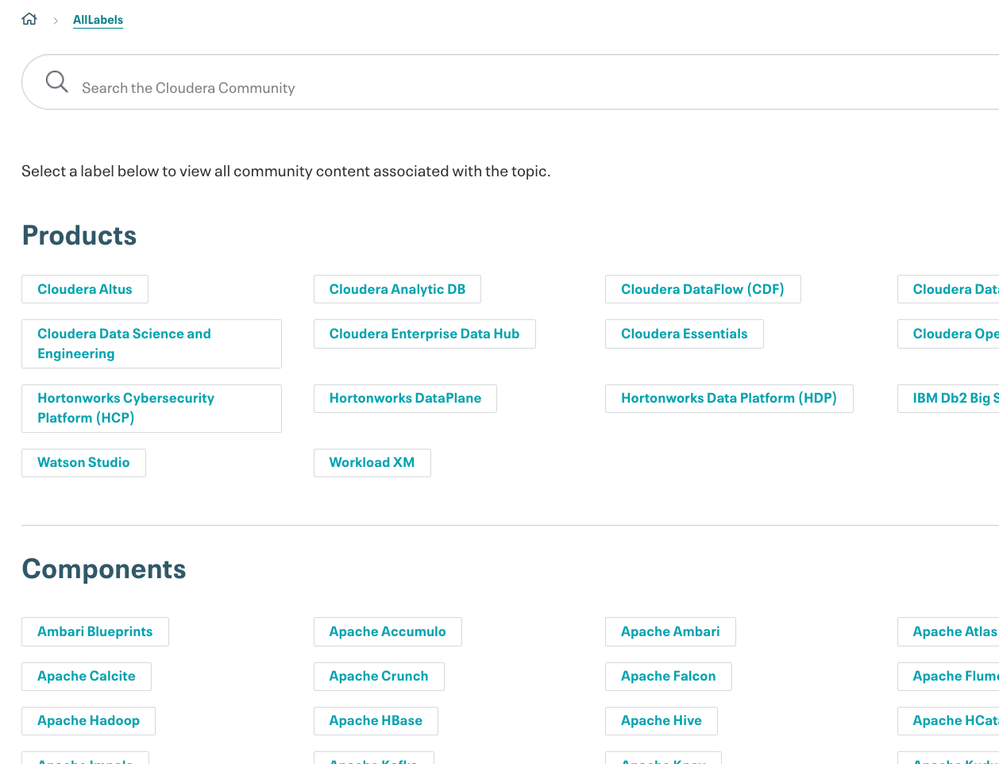This screenshot has width=999, height=764.
Task: Open the AllLabels breadcrumb link
Action: (97, 19)
